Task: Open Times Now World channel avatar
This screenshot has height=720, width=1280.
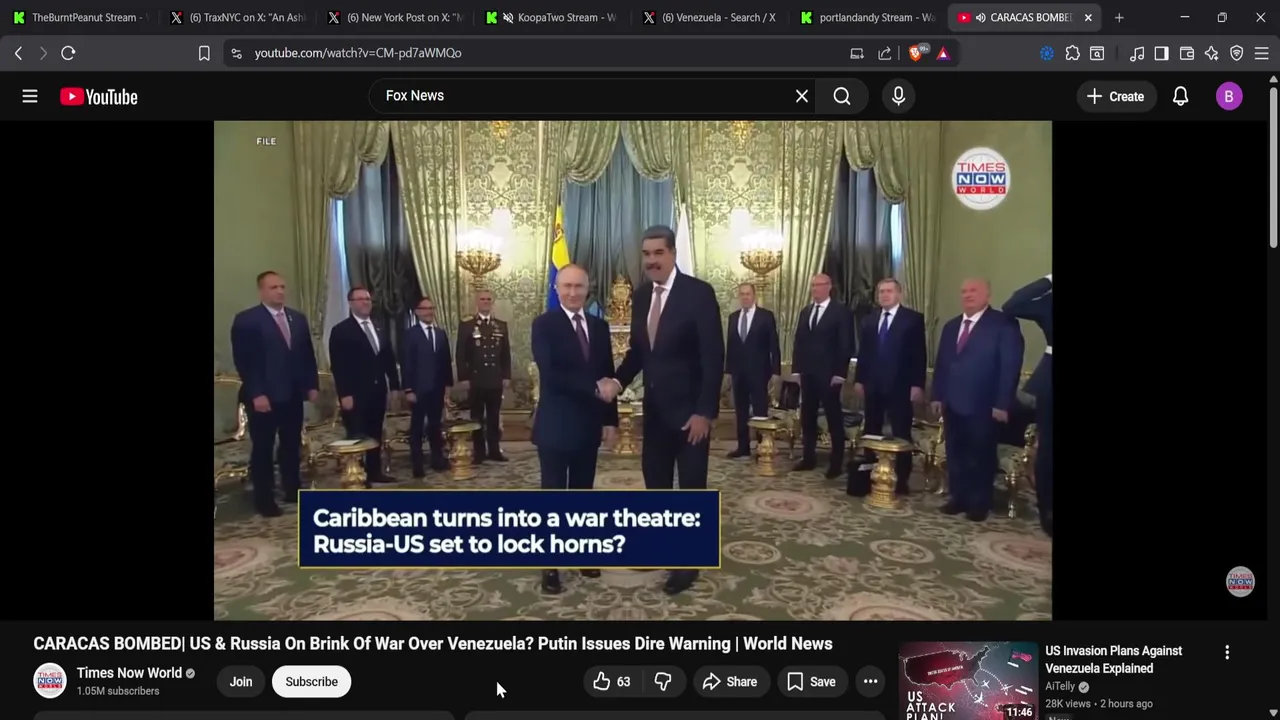Action: (50, 680)
